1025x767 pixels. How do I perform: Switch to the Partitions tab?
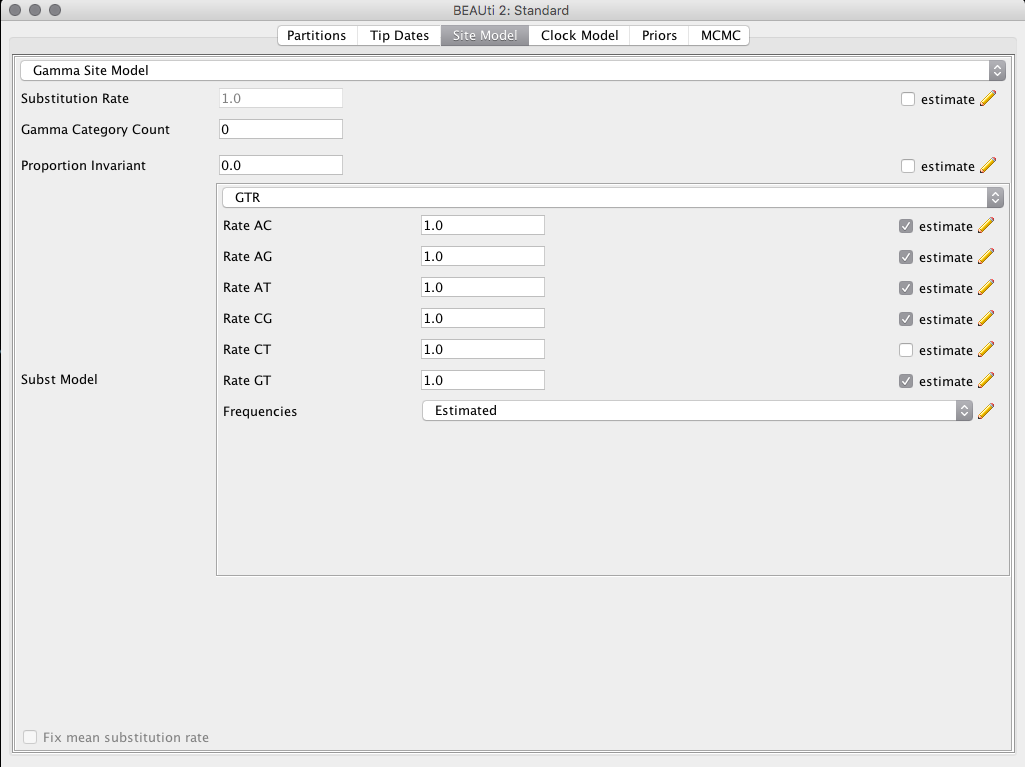point(316,35)
